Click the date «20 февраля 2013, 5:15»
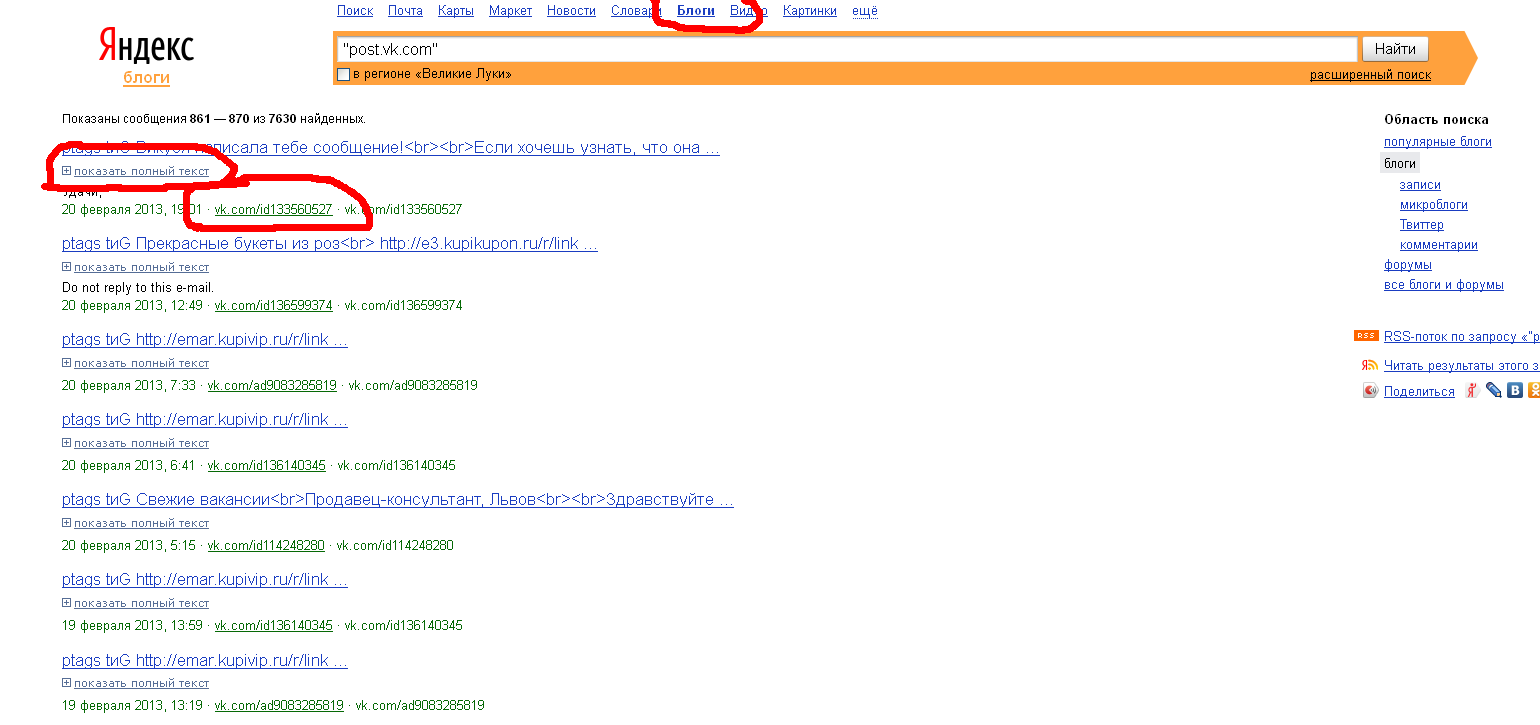 point(129,546)
